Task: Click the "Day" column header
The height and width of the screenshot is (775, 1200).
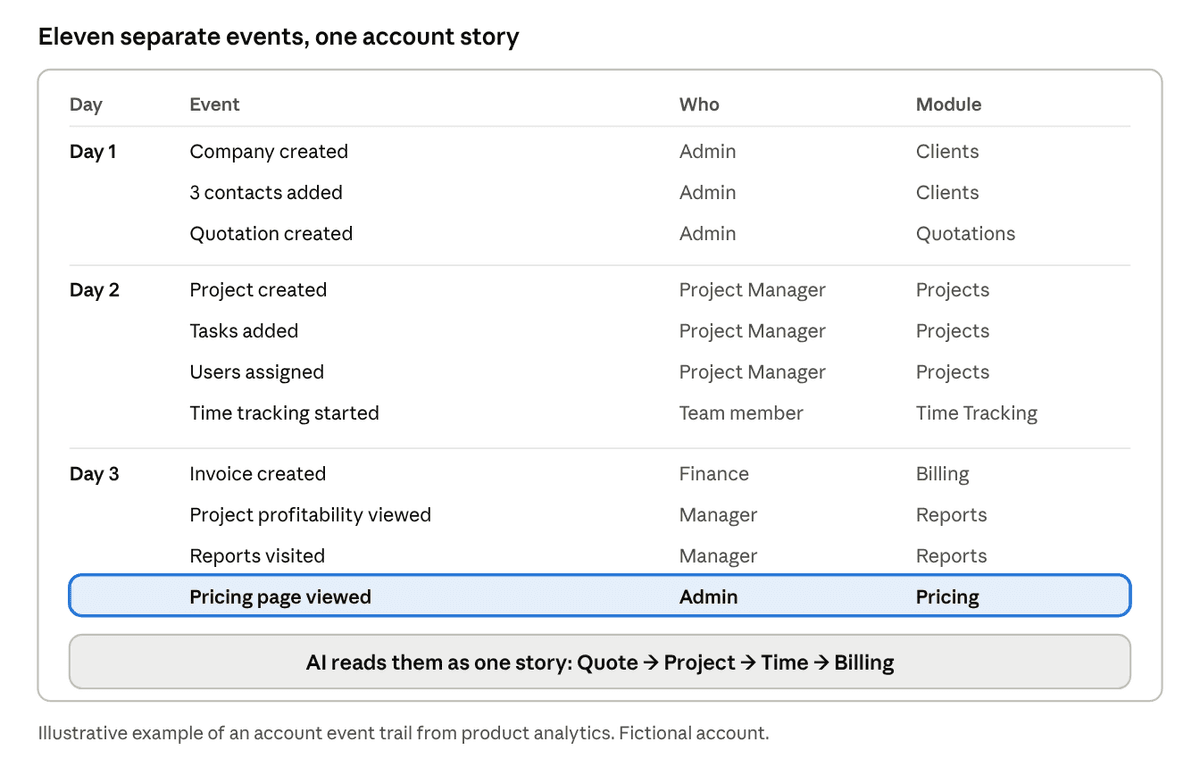Action: pos(86,104)
